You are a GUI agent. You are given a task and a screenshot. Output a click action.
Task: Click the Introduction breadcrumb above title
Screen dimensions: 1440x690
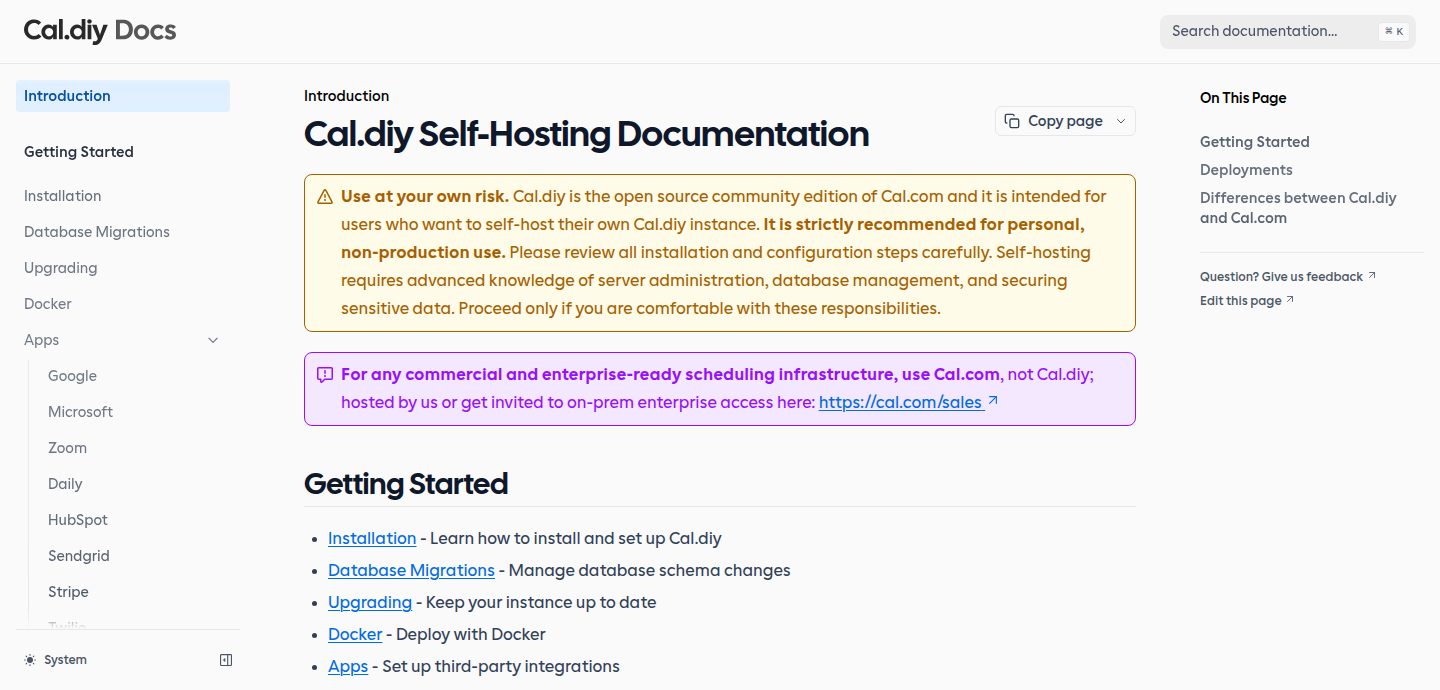pyautogui.click(x=346, y=96)
